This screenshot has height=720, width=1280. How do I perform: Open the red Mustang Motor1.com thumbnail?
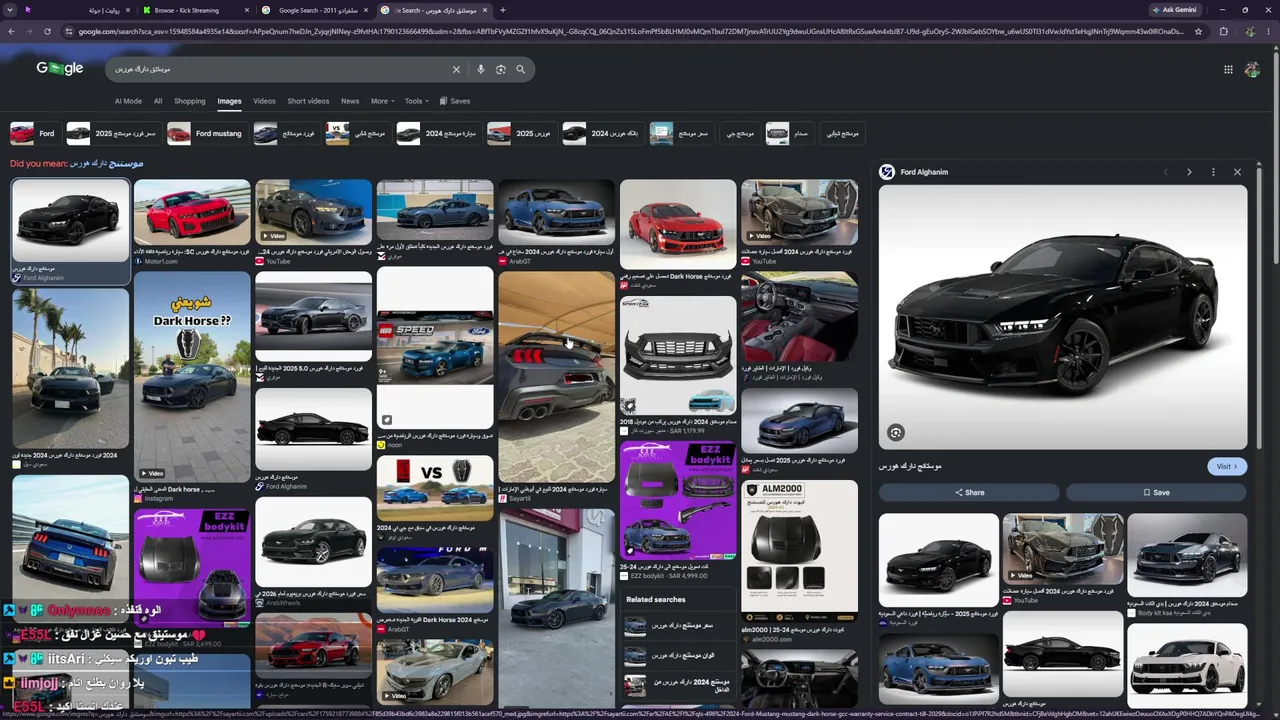[x=192, y=212]
